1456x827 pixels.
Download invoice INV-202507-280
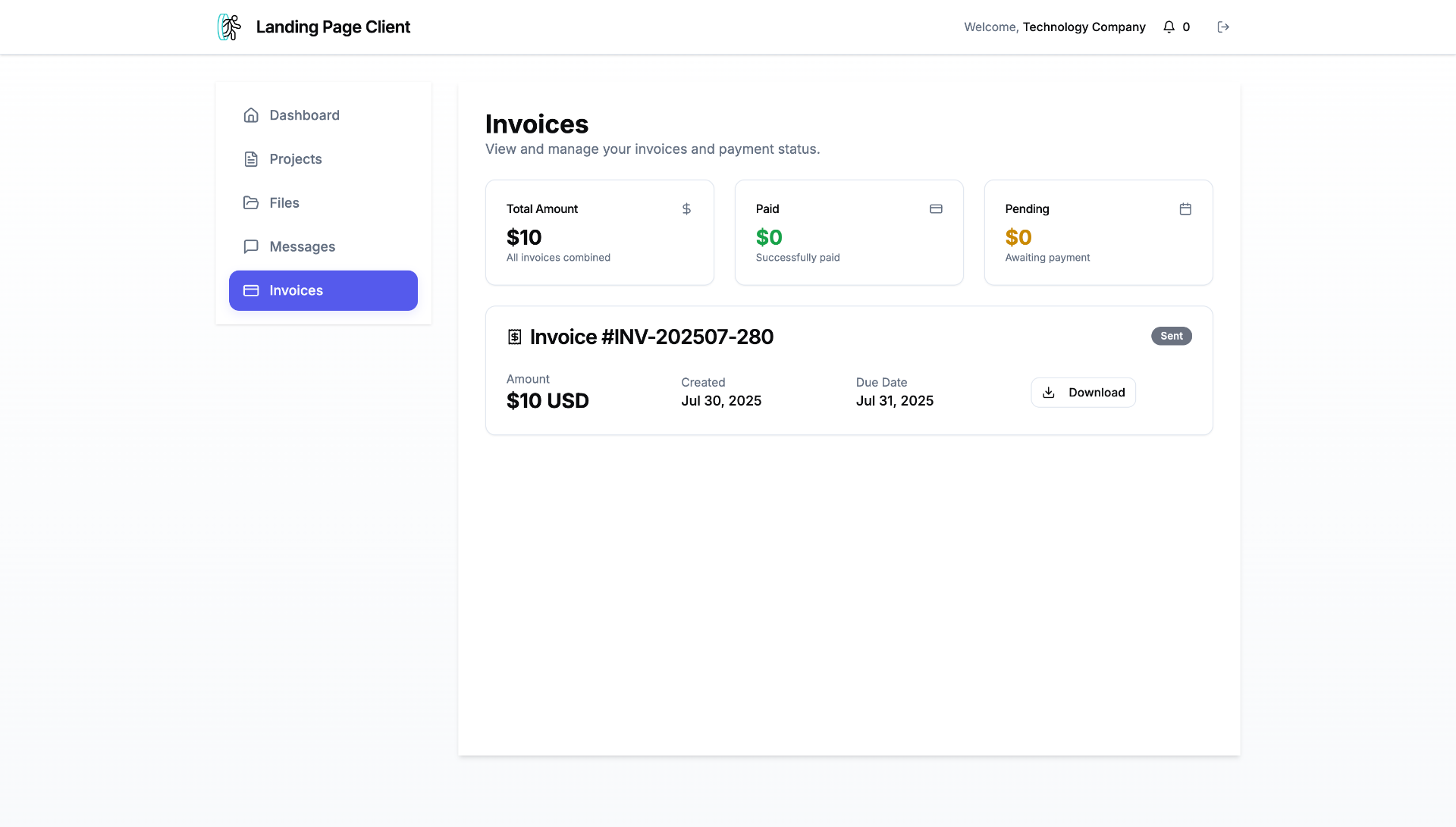coord(1083,393)
